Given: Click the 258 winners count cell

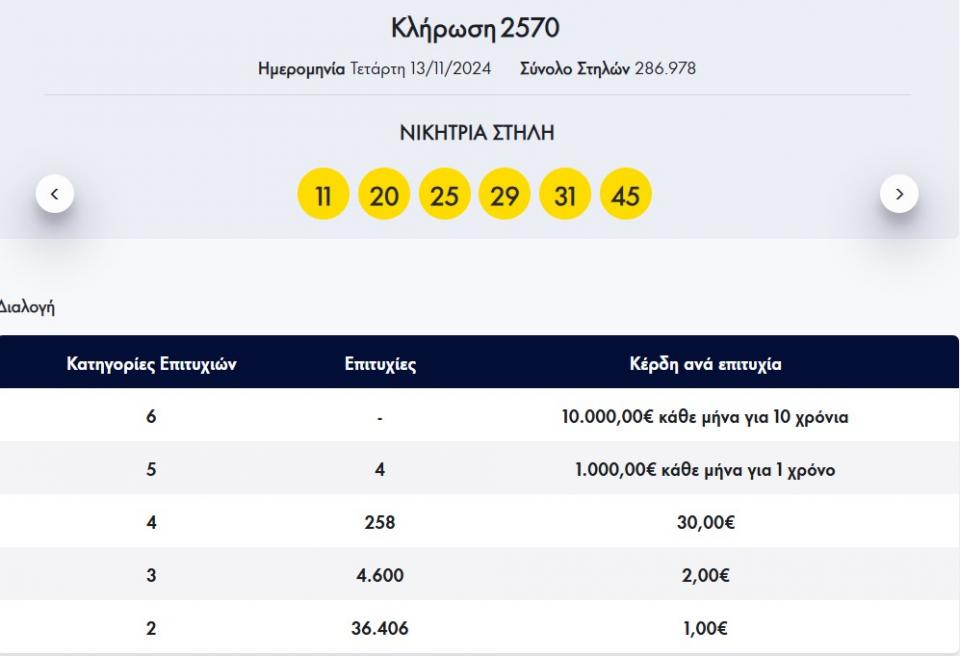Looking at the screenshot, I should [x=380, y=523].
